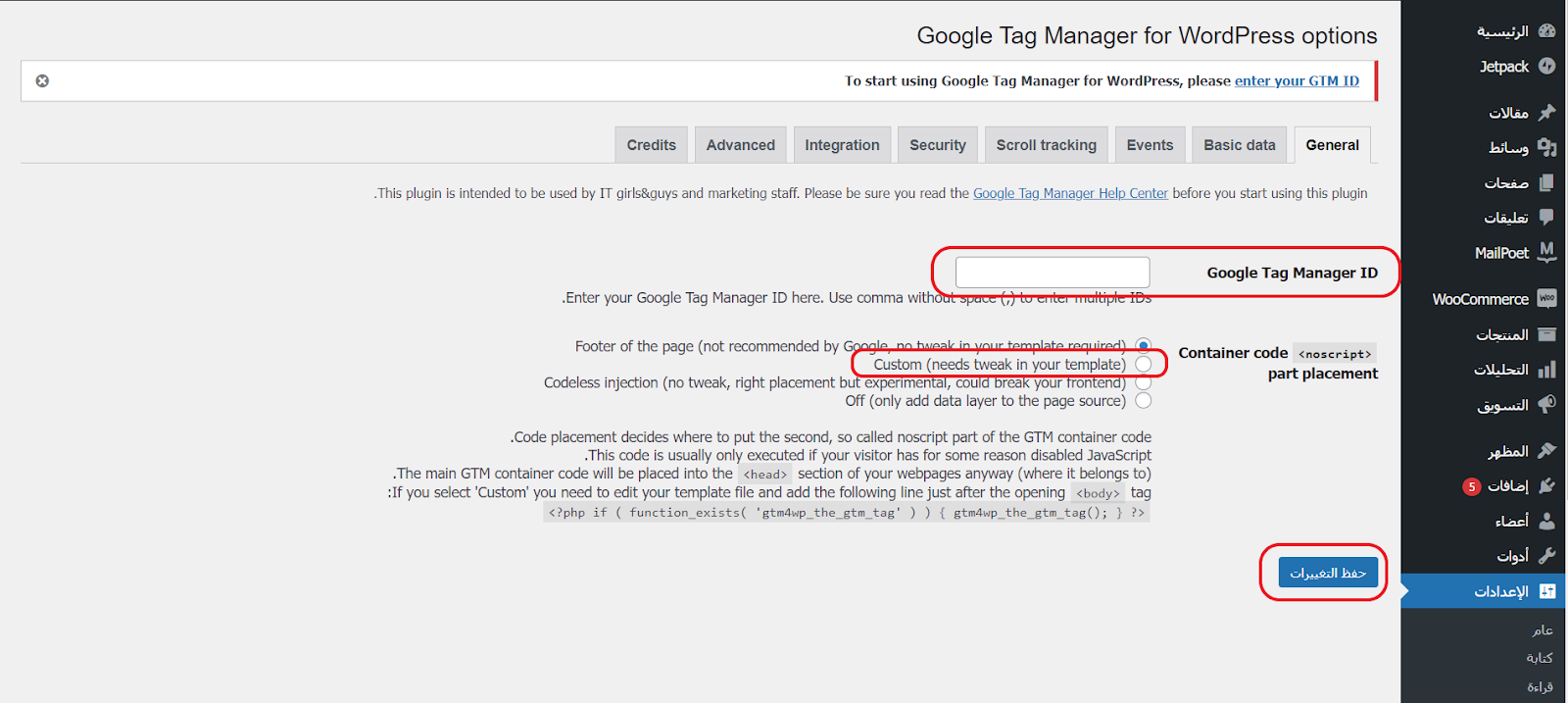1568x703 pixels.
Task: Open Google Tag Manager Help Center link
Action: click(x=1070, y=193)
